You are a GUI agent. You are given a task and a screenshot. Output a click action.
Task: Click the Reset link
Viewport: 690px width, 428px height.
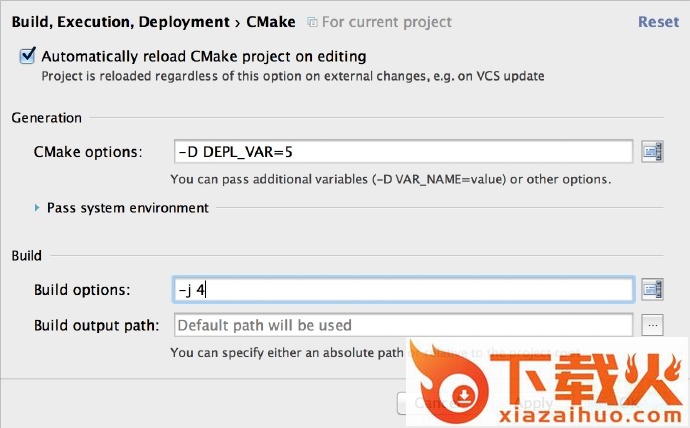coord(658,21)
